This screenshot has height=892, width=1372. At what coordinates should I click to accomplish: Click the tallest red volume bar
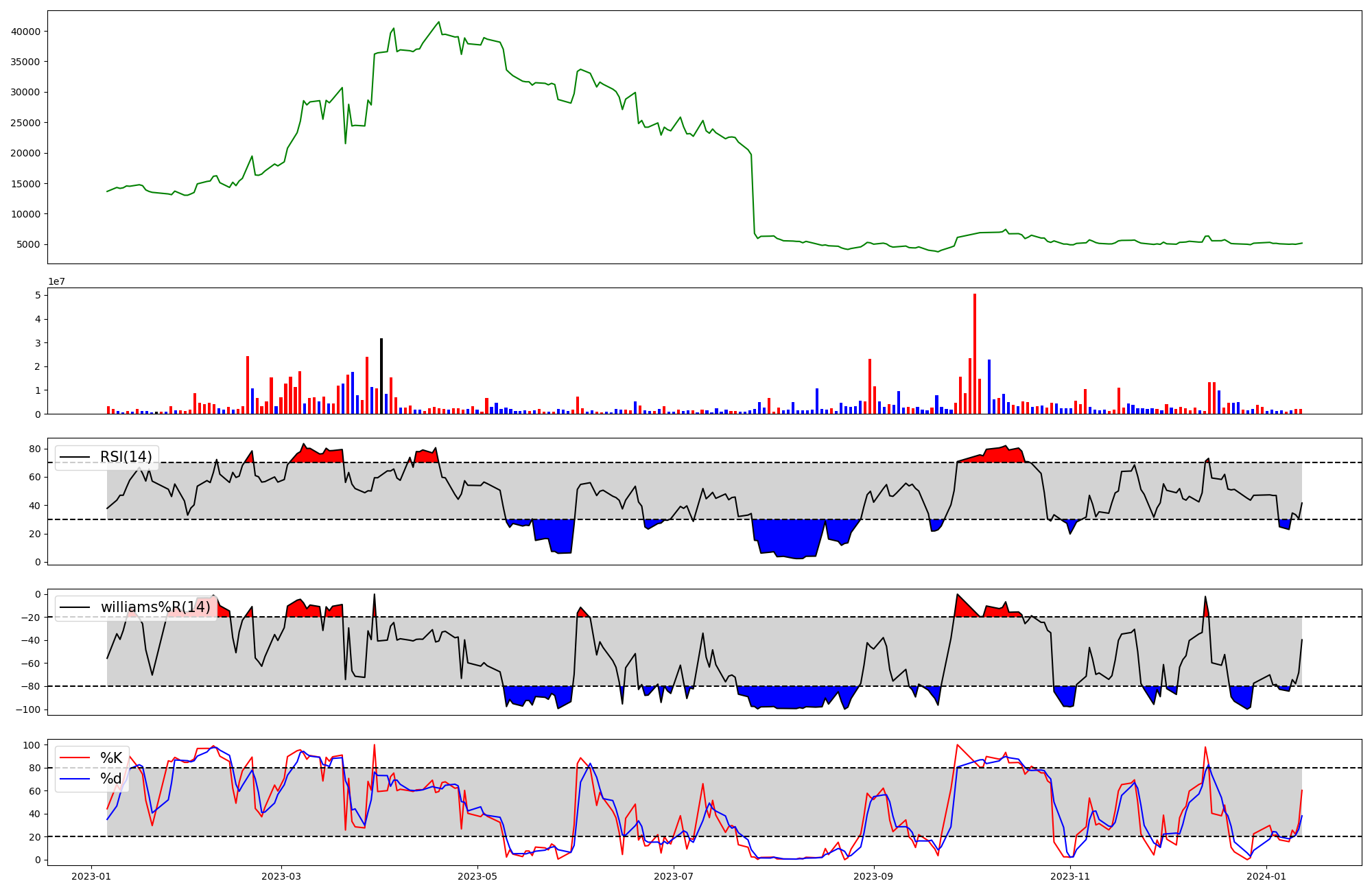click(x=975, y=353)
